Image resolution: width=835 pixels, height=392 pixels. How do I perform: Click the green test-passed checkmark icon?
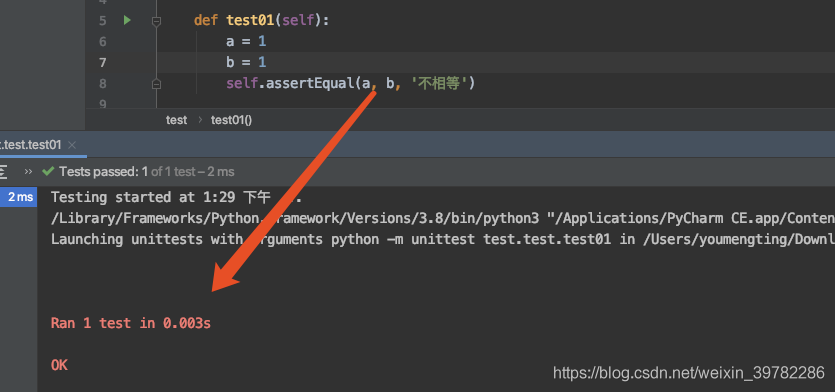click(48, 172)
